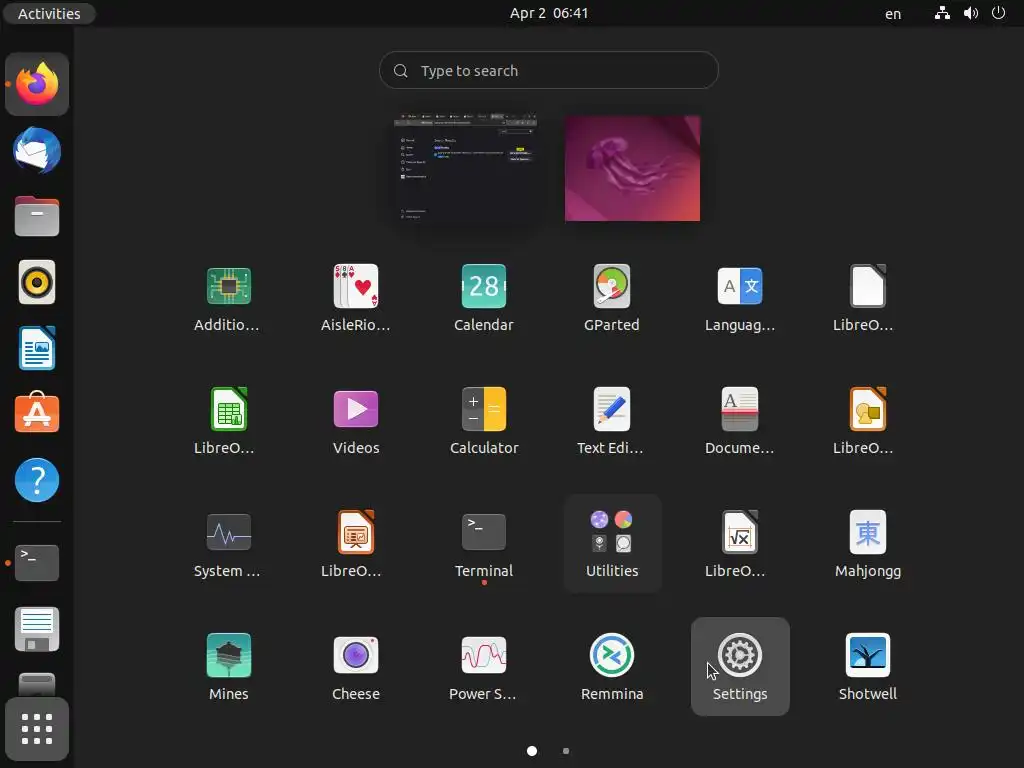Launch LibreOffice Impress presentation icon
The height and width of the screenshot is (768, 1024).
click(x=356, y=532)
